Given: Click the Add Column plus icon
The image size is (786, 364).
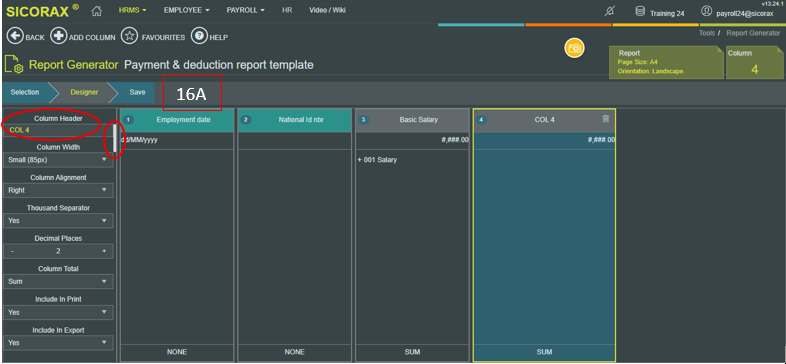Looking at the screenshot, I should (x=59, y=37).
